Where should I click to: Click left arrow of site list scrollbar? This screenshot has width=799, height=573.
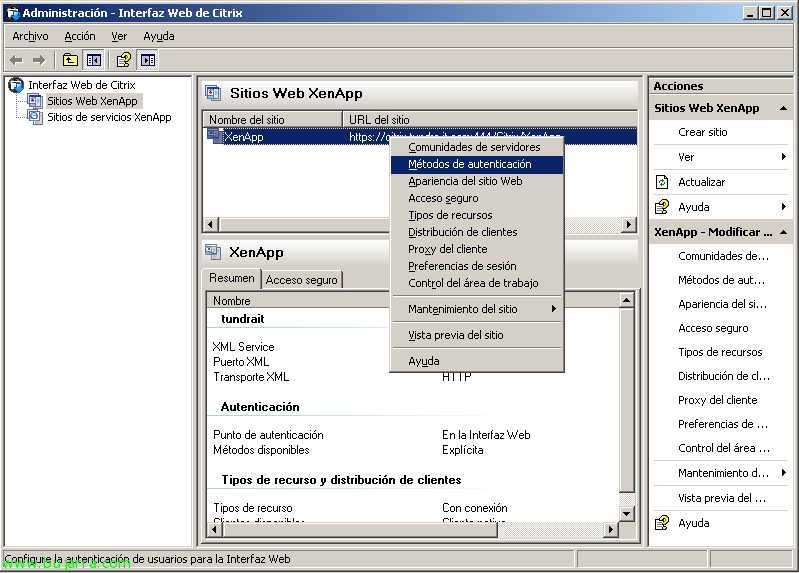tap(210, 224)
